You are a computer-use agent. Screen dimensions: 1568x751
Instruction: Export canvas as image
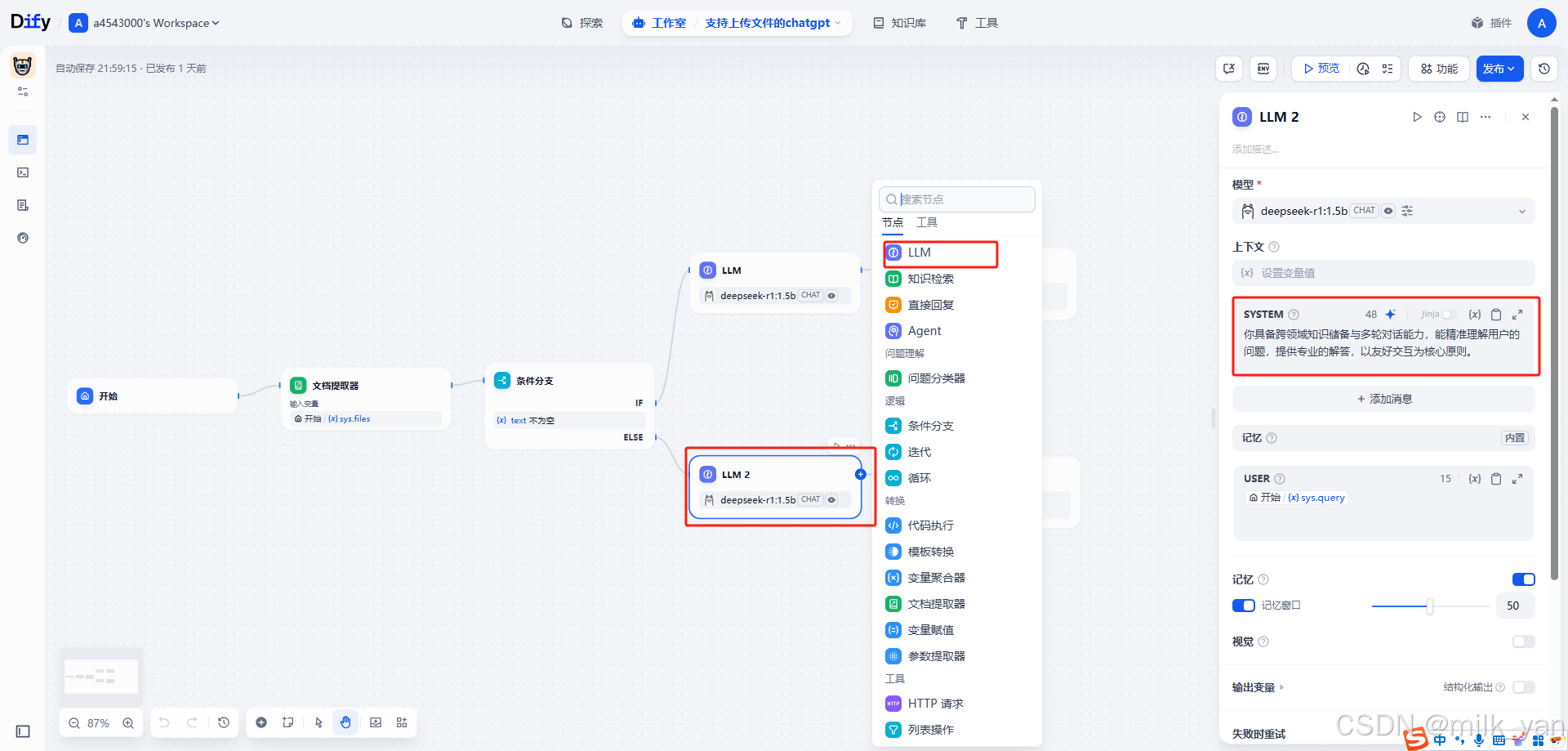pyautogui.click(x=376, y=722)
